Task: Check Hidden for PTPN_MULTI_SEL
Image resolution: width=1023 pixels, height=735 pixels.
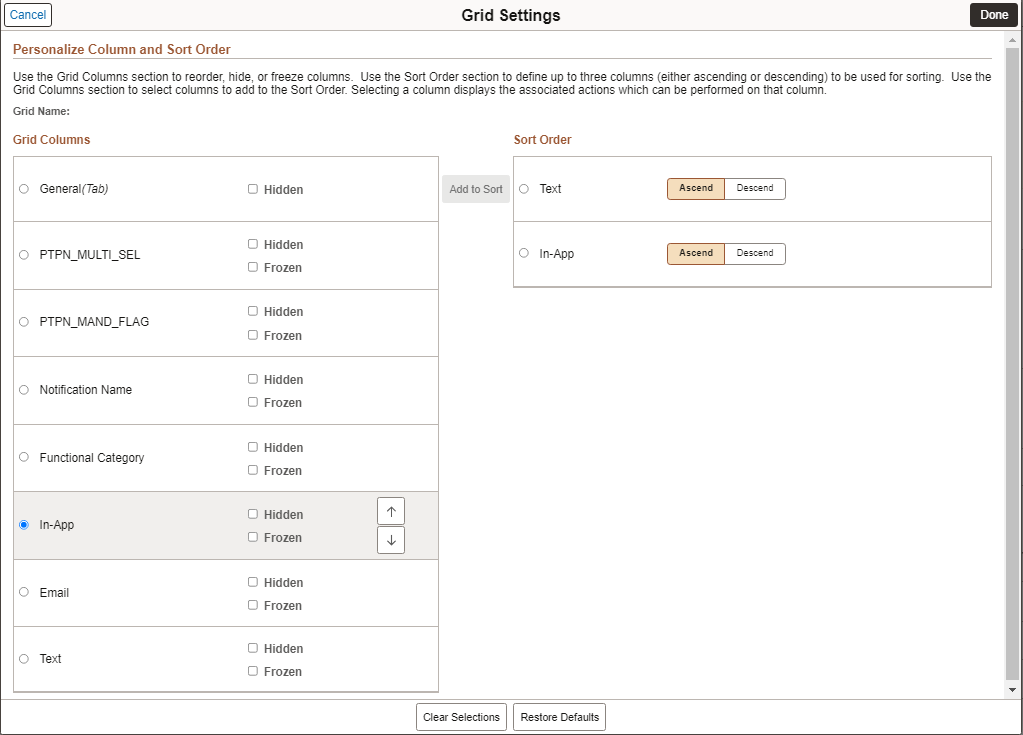Action: click(x=252, y=244)
